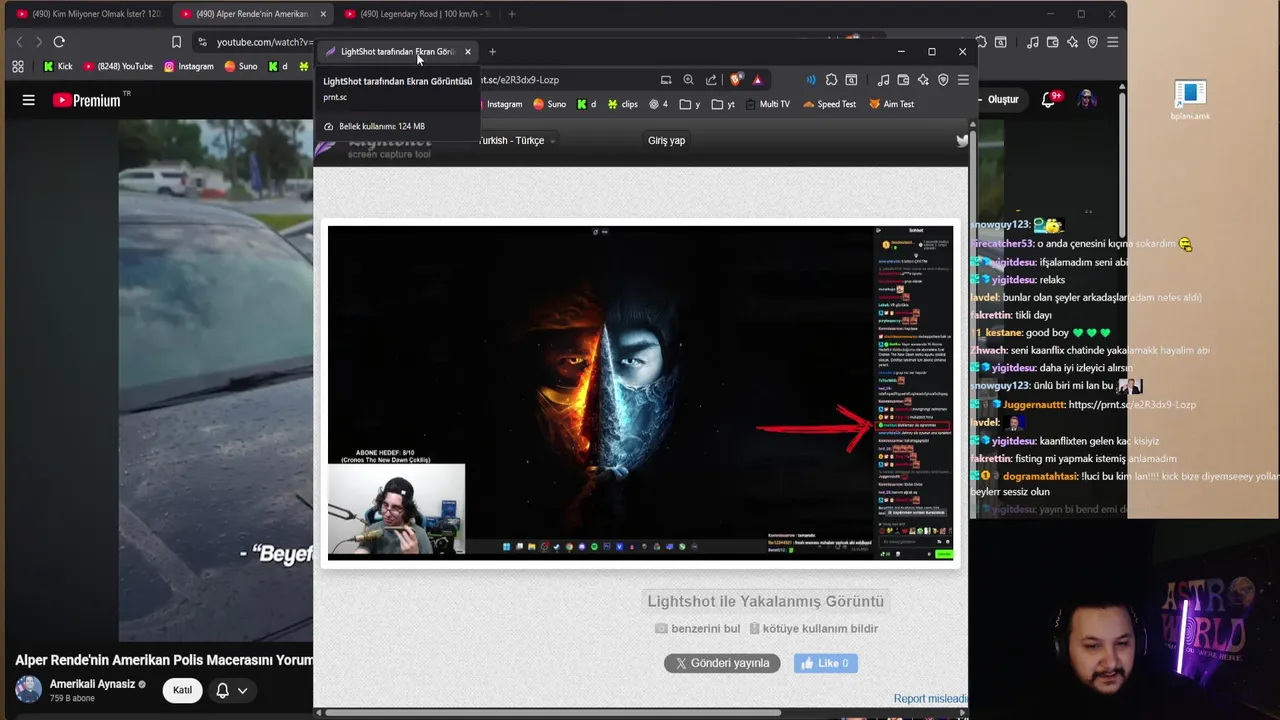Click the clips bookmark in Lightshot window

point(622,104)
